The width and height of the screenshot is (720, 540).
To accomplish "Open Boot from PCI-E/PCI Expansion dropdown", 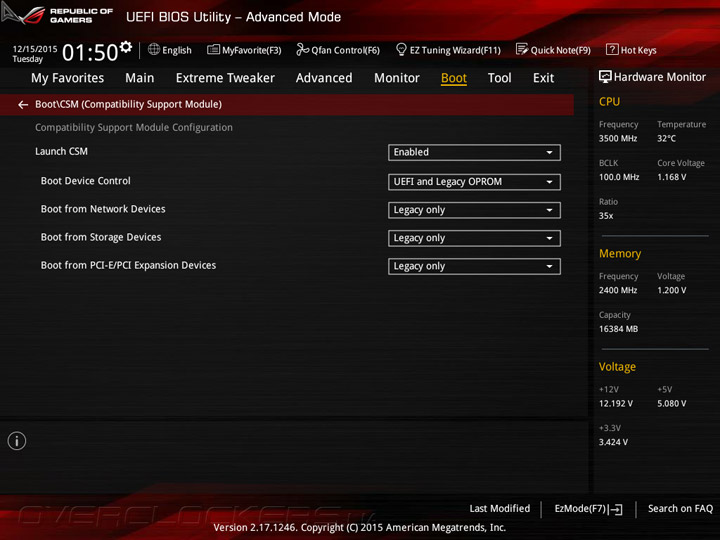I will click(474, 266).
